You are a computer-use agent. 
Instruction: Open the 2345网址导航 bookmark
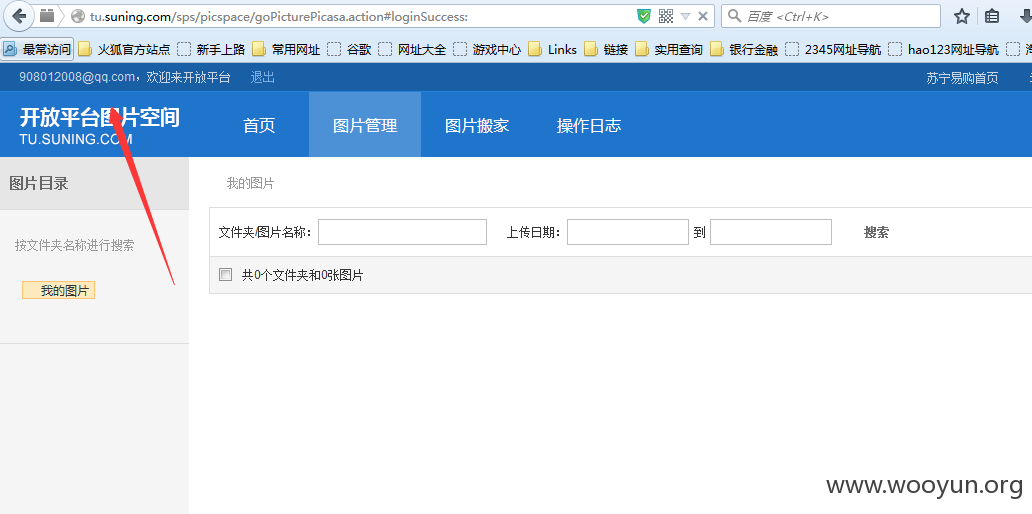tap(833, 49)
